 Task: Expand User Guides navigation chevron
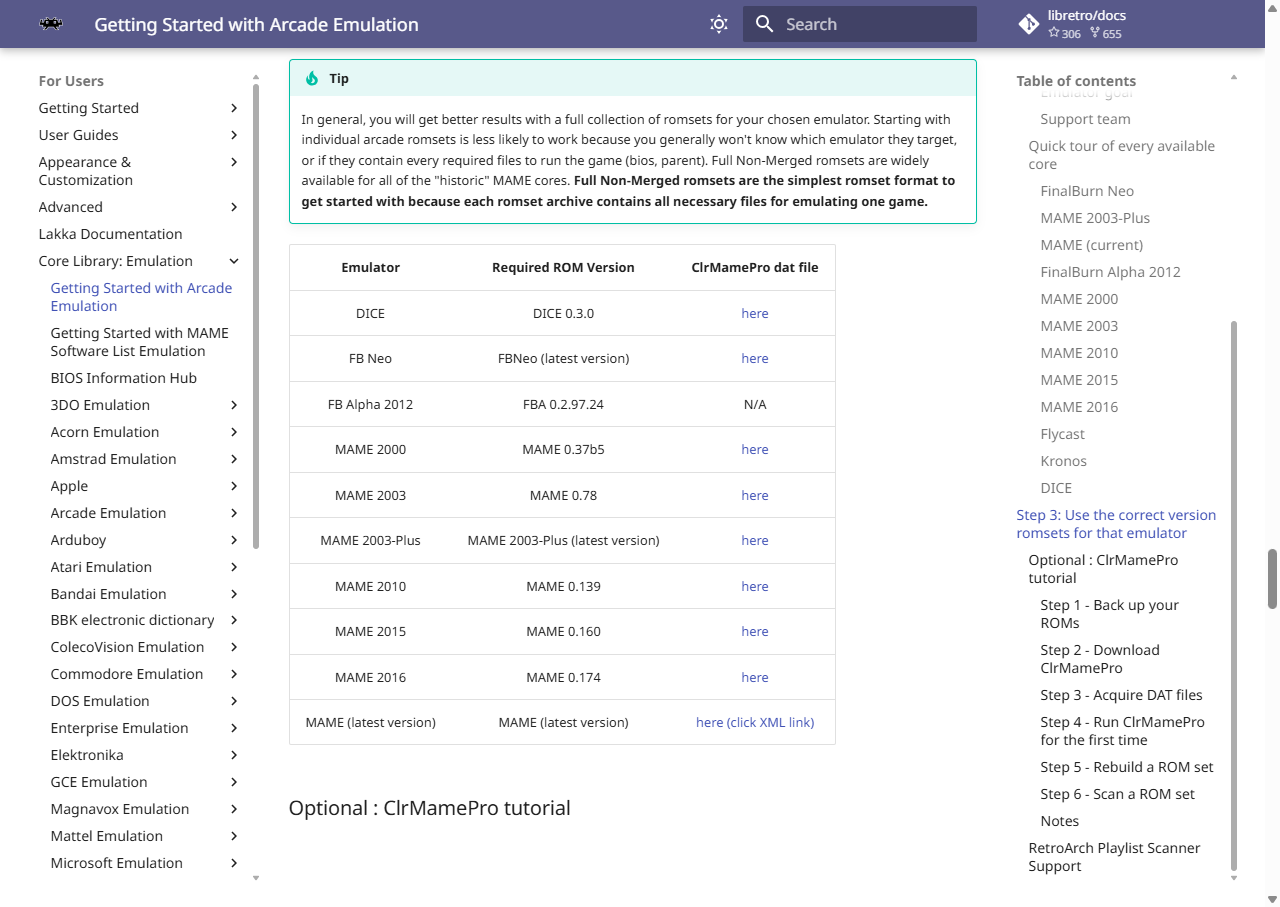click(x=234, y=135)
